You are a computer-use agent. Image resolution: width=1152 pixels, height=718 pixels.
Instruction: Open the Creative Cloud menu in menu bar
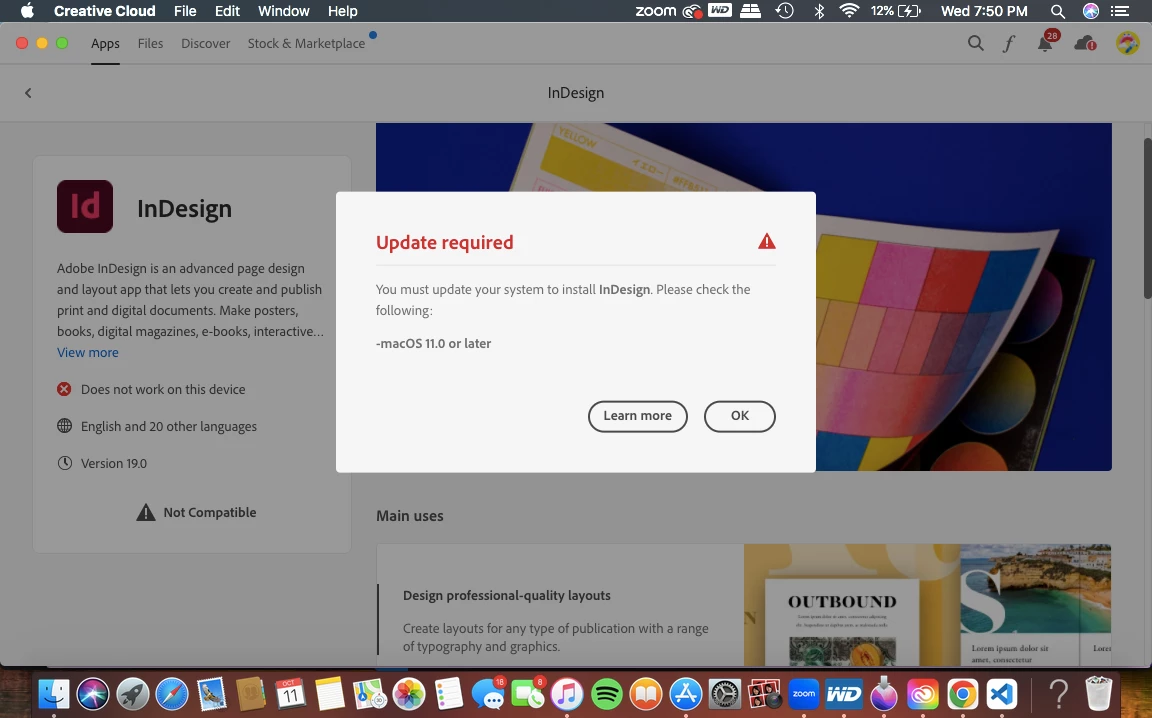104,11
